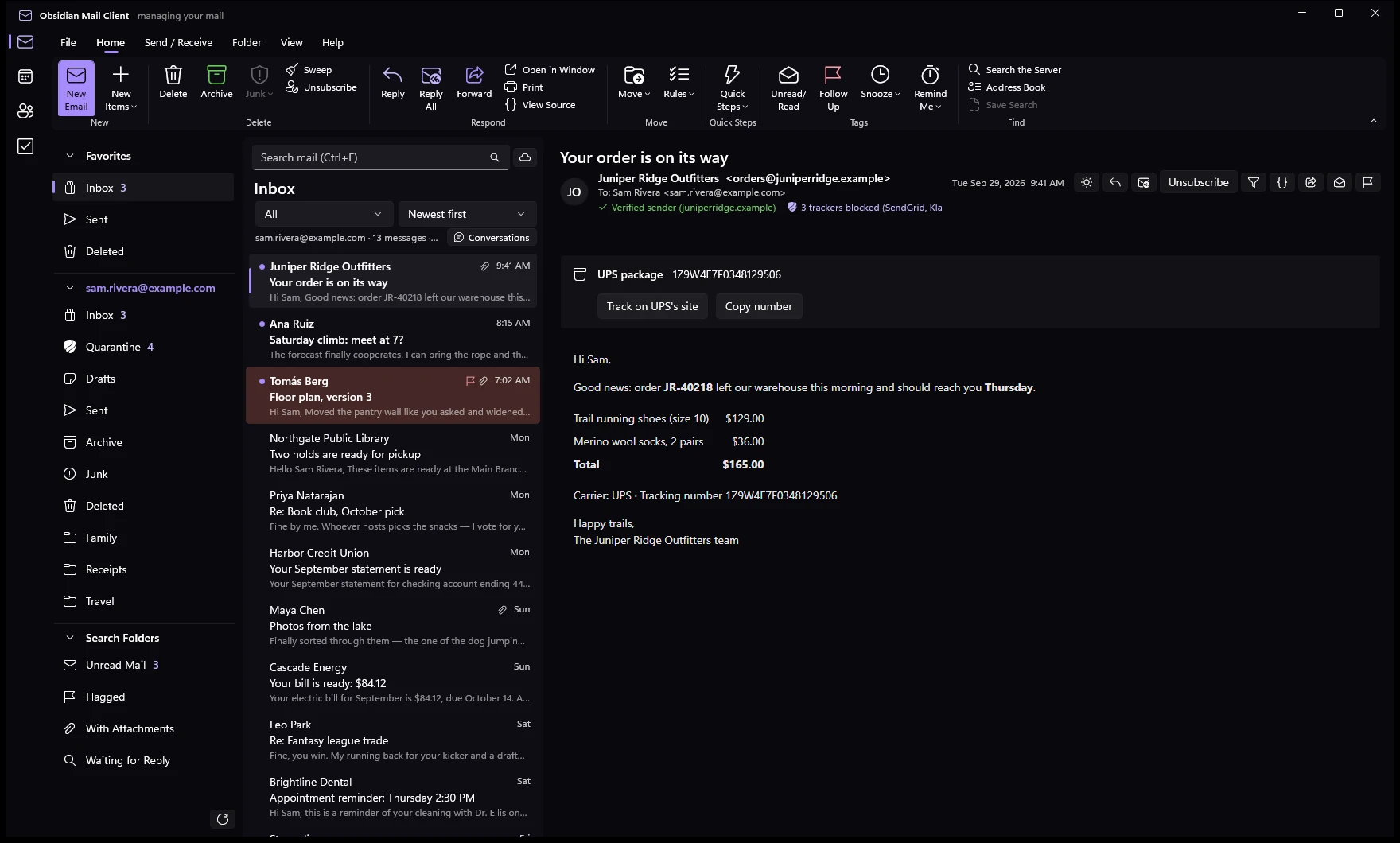The height and width of the screenshot is (843, 1400).
Task: Toggle Unread/Read status
Action: (788, 87)
